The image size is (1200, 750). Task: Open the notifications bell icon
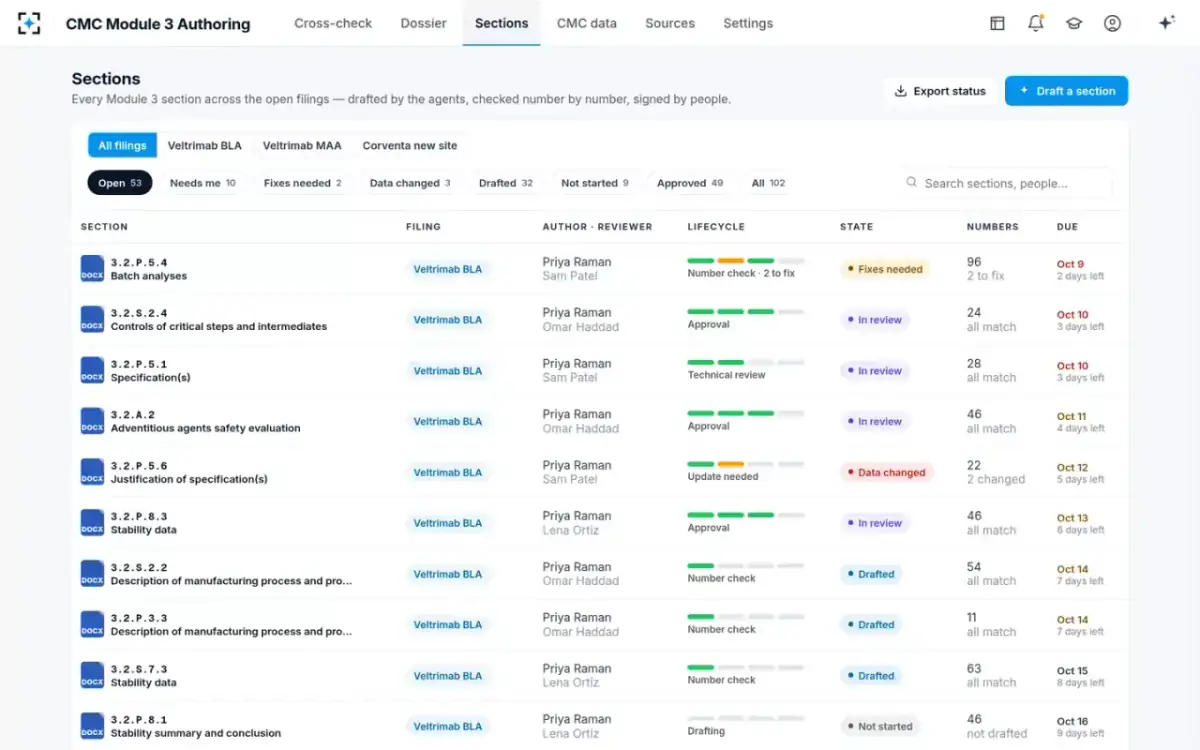(1036, 23)
